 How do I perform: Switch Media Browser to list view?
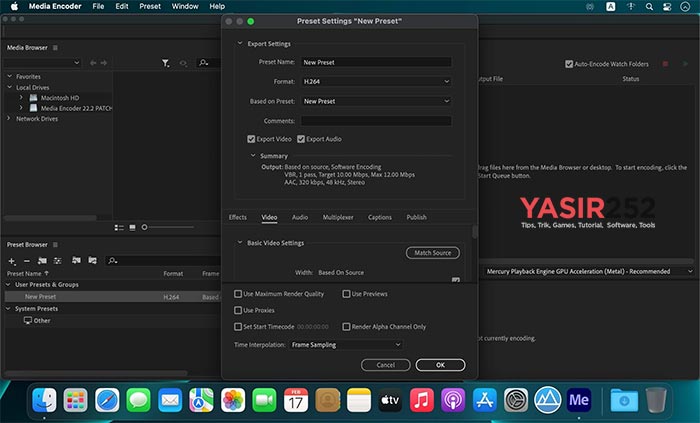[x=119, y=228]
